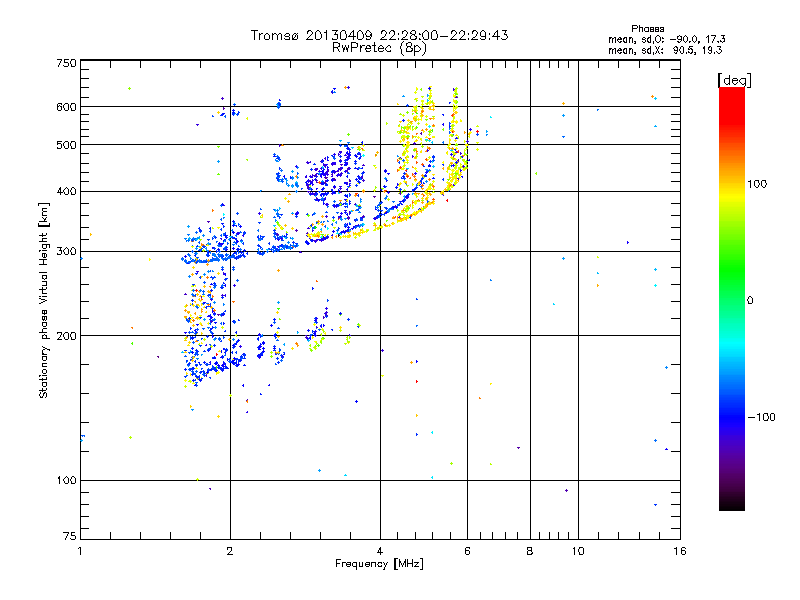Image resolution: width=800 pixels, height=600 pixels.
Task: Click the 75 tick on height axis
Action: click(x=70, y=536)
